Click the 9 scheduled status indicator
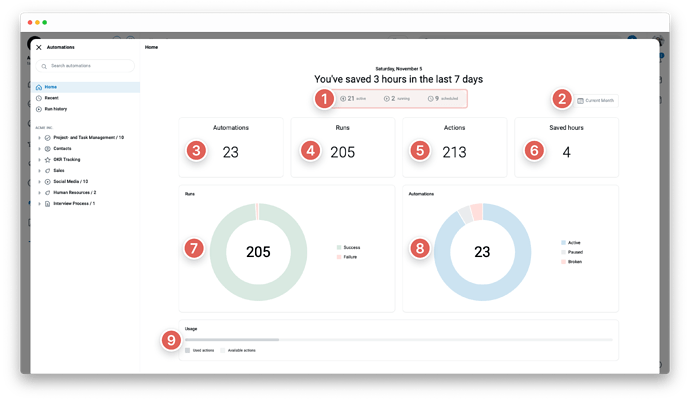The width and height of the screenshot is (690, 401). point(443,99)
